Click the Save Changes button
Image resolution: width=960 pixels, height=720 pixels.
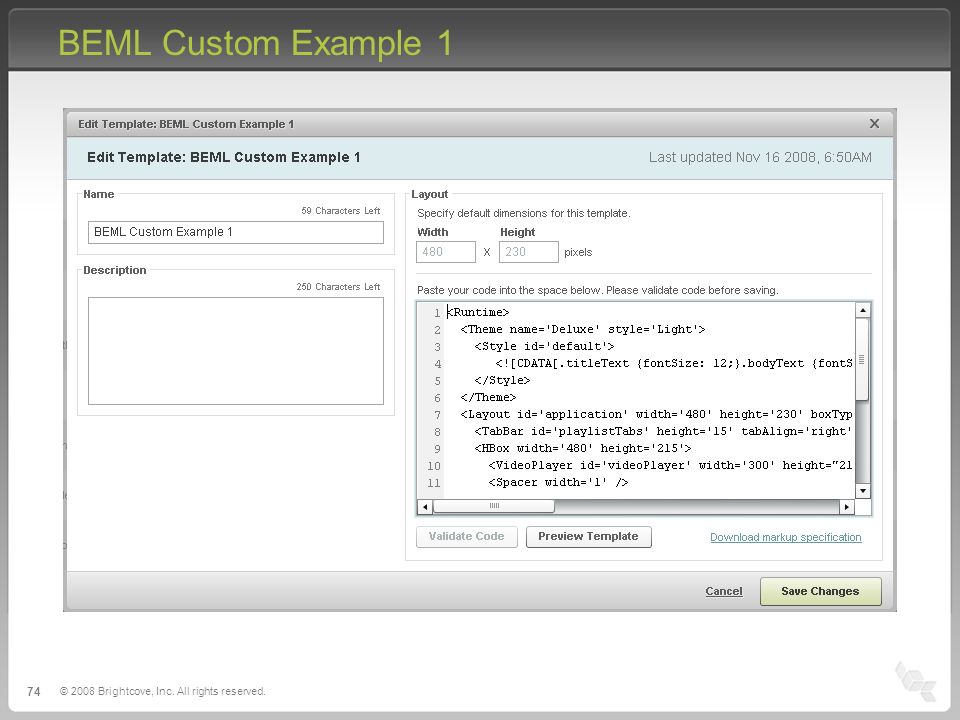(x=820, y=591)
